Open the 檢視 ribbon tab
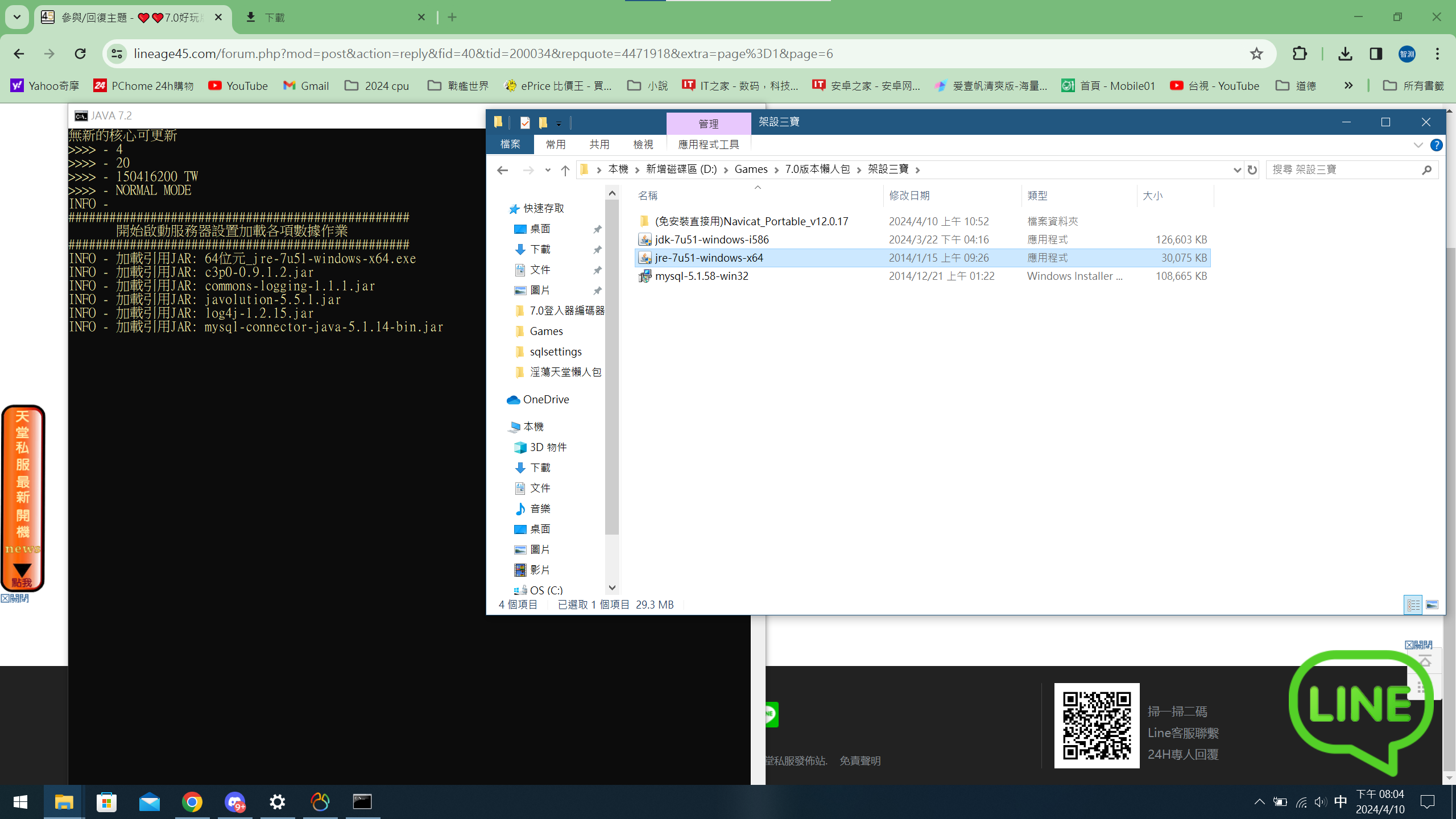 point(643,144)
